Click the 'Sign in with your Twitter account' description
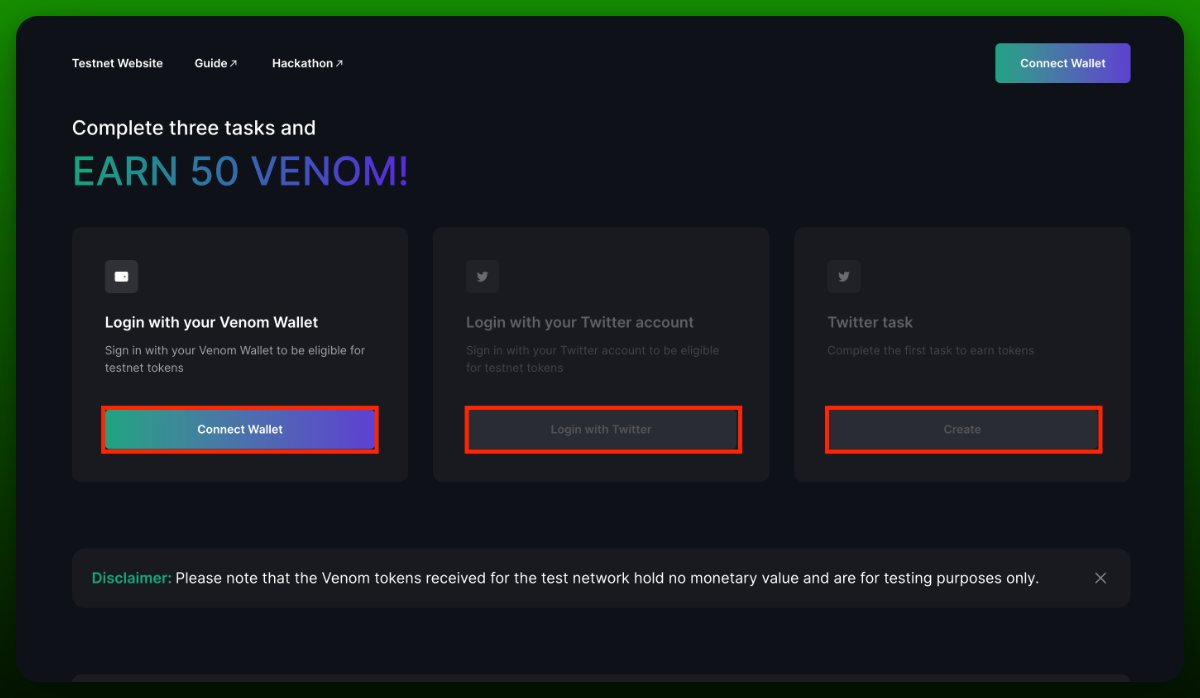 [592, 359]
